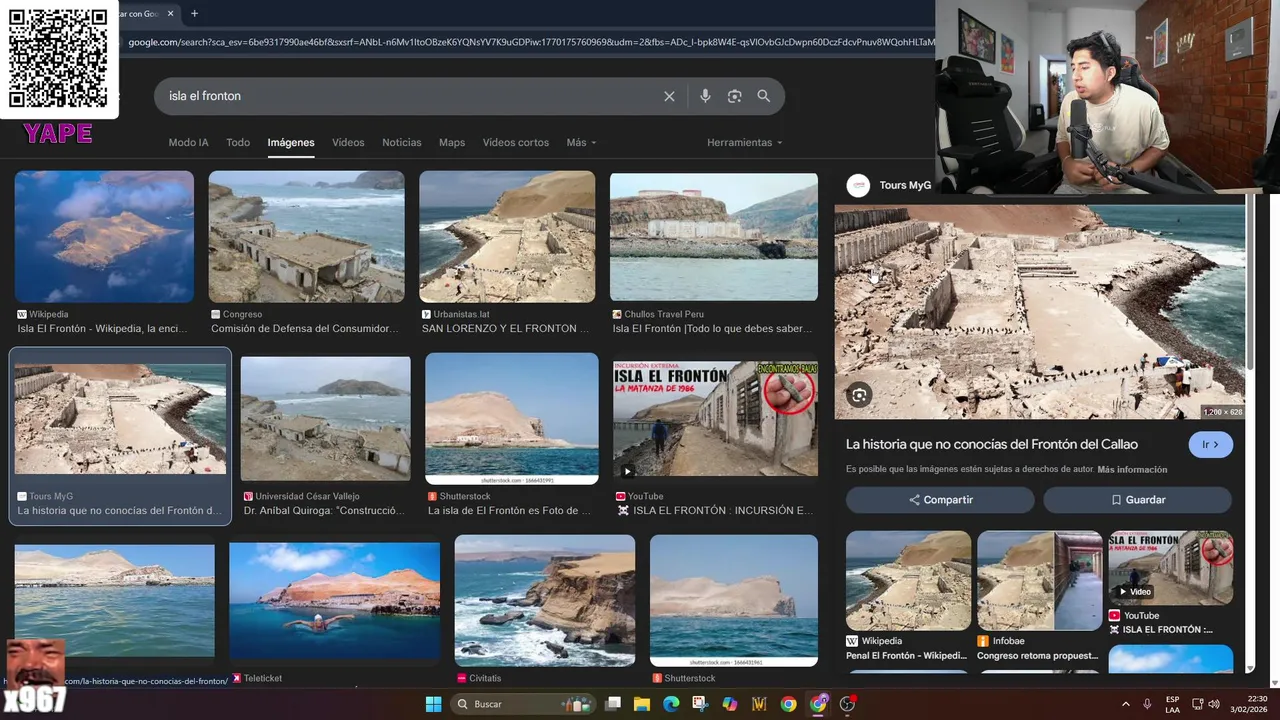Select the Tours MyG result thumbnail
This screenshot has height=720, width=1280.
120,419
